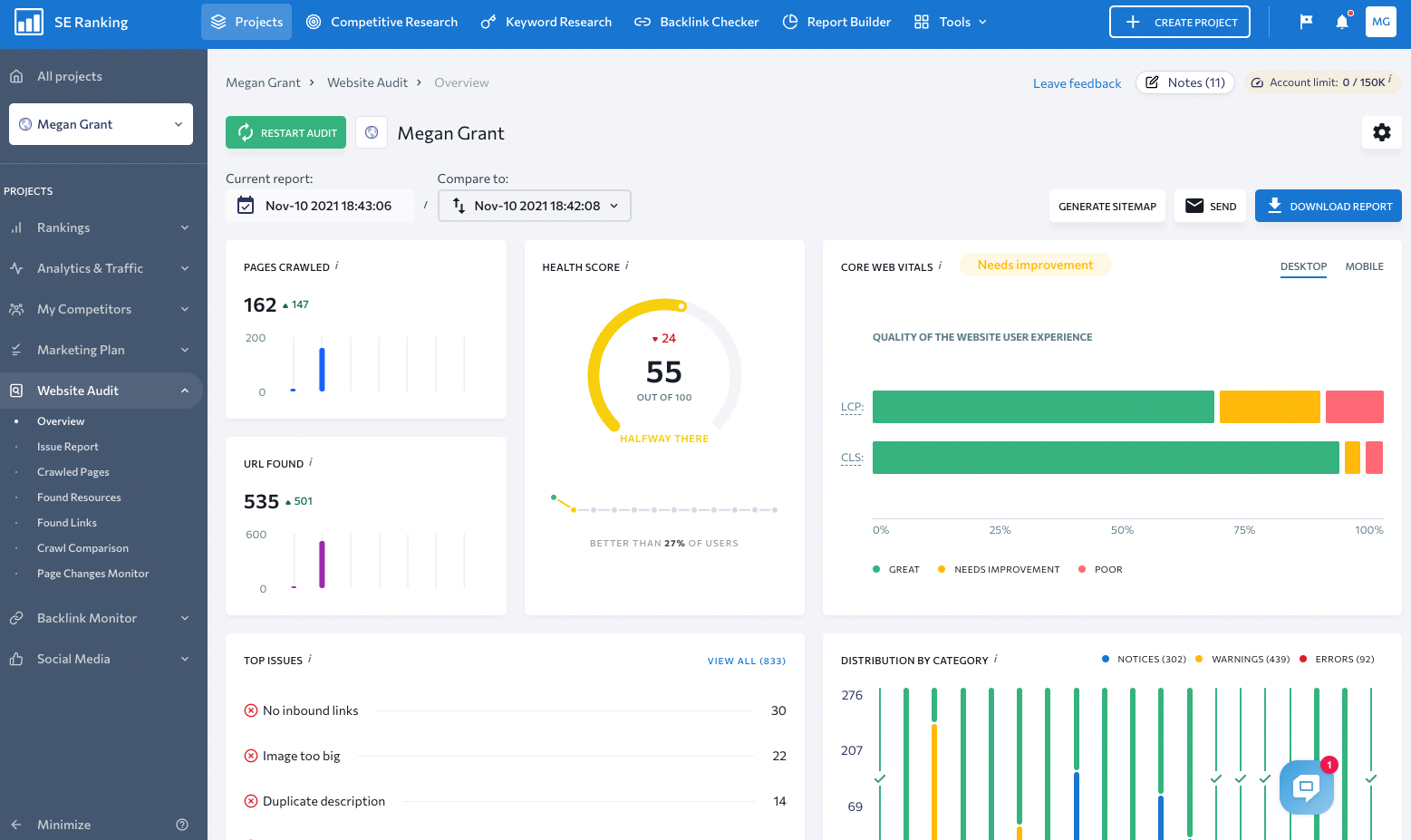Screen dimensions: 1411x840
Task: Toggle Warnings series in distribution legend
Action: tap(1242, 659)
